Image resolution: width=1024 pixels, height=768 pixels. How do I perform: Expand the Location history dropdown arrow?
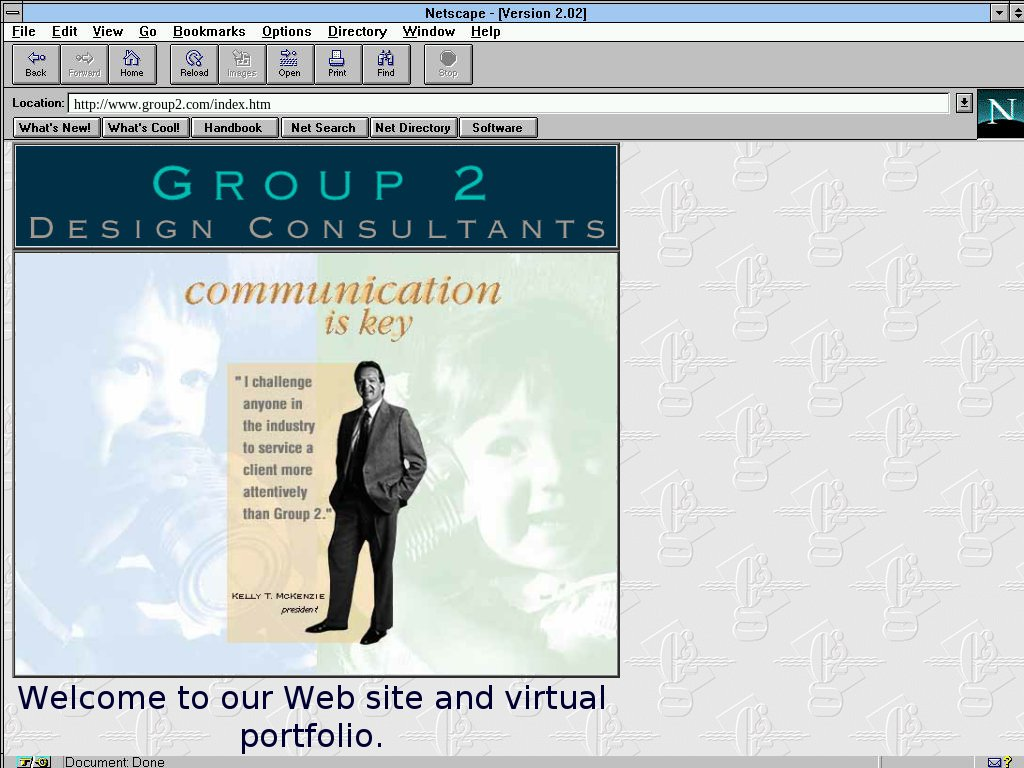click(x=964, y=103)
